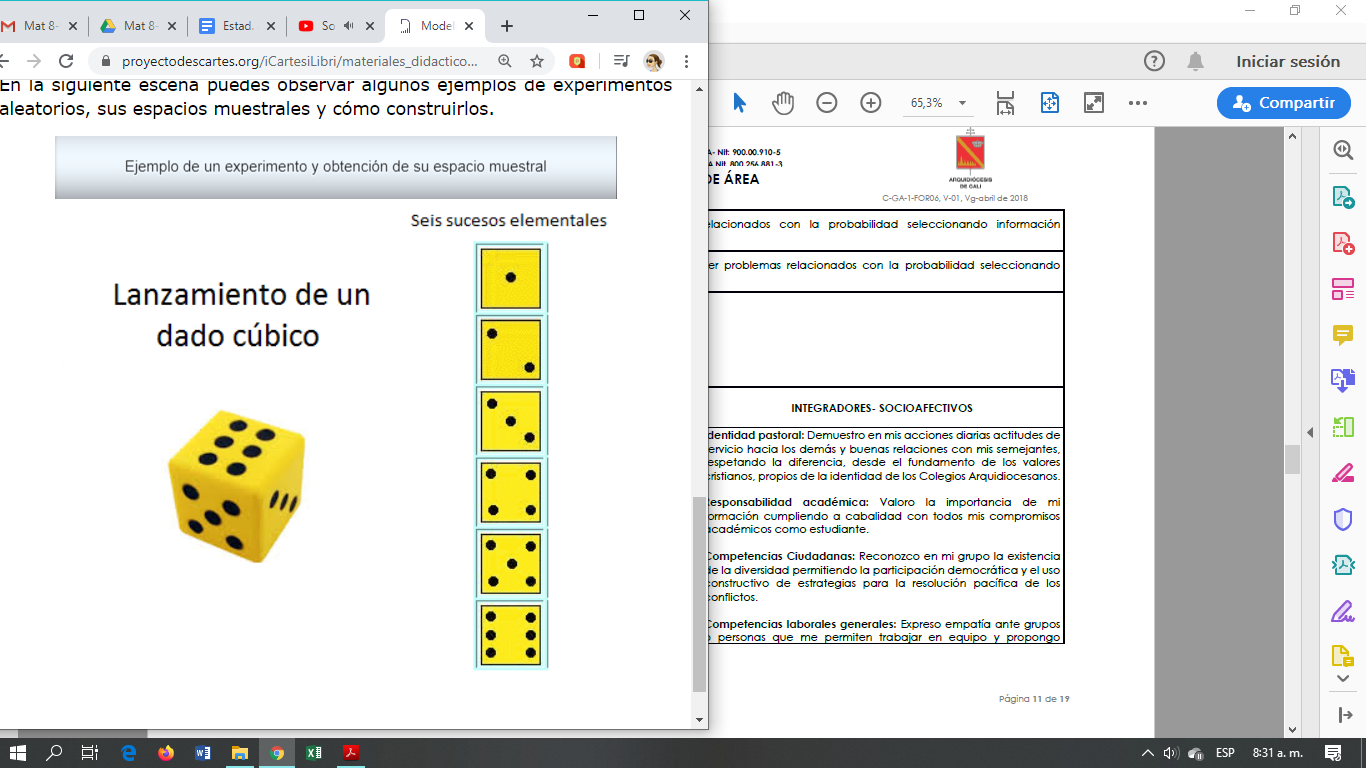Select the arrow selection tool in Acrobat

click(739, 103)
